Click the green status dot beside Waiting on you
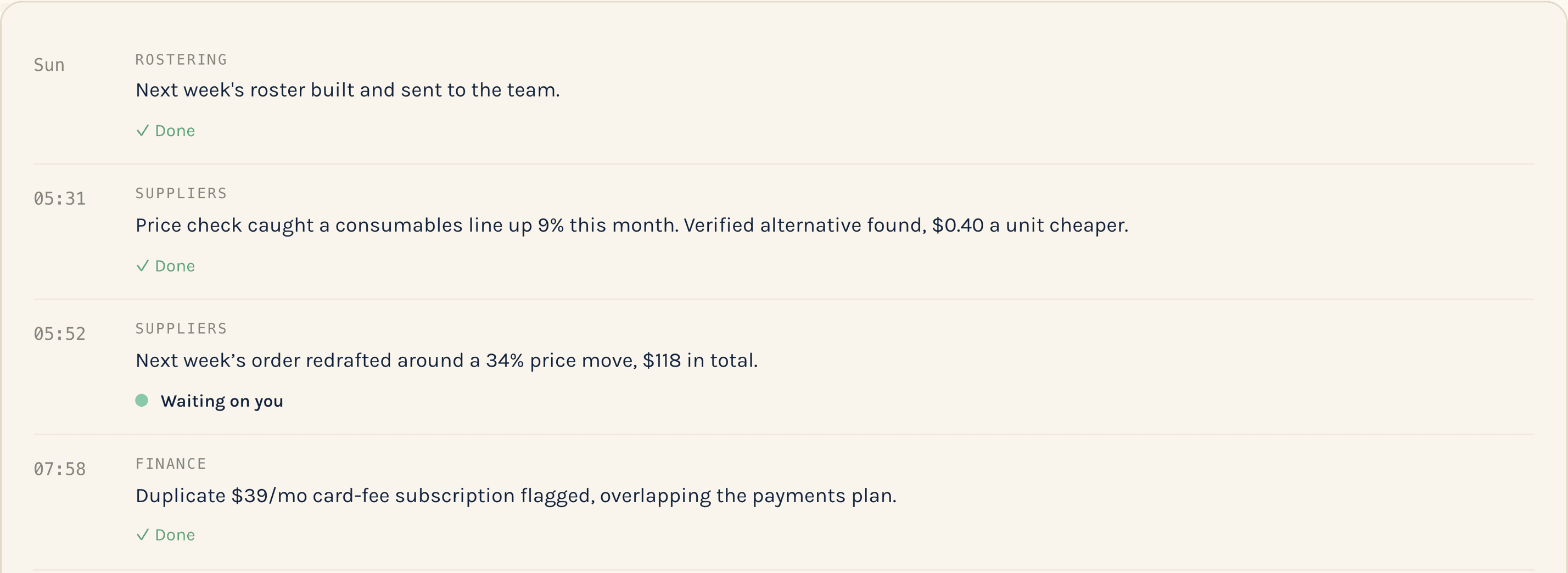The height and width of the screenshot is (573, 1568). 142,400
